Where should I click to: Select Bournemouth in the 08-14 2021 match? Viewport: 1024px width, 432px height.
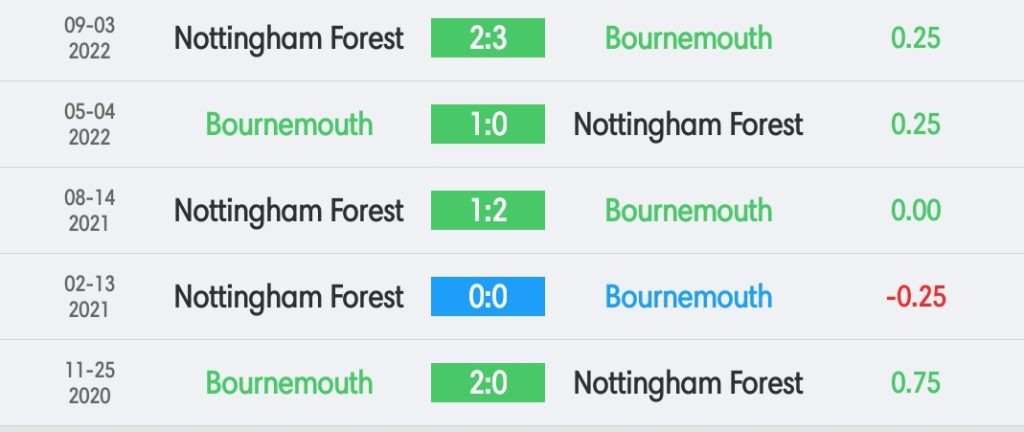click(688, 210)
